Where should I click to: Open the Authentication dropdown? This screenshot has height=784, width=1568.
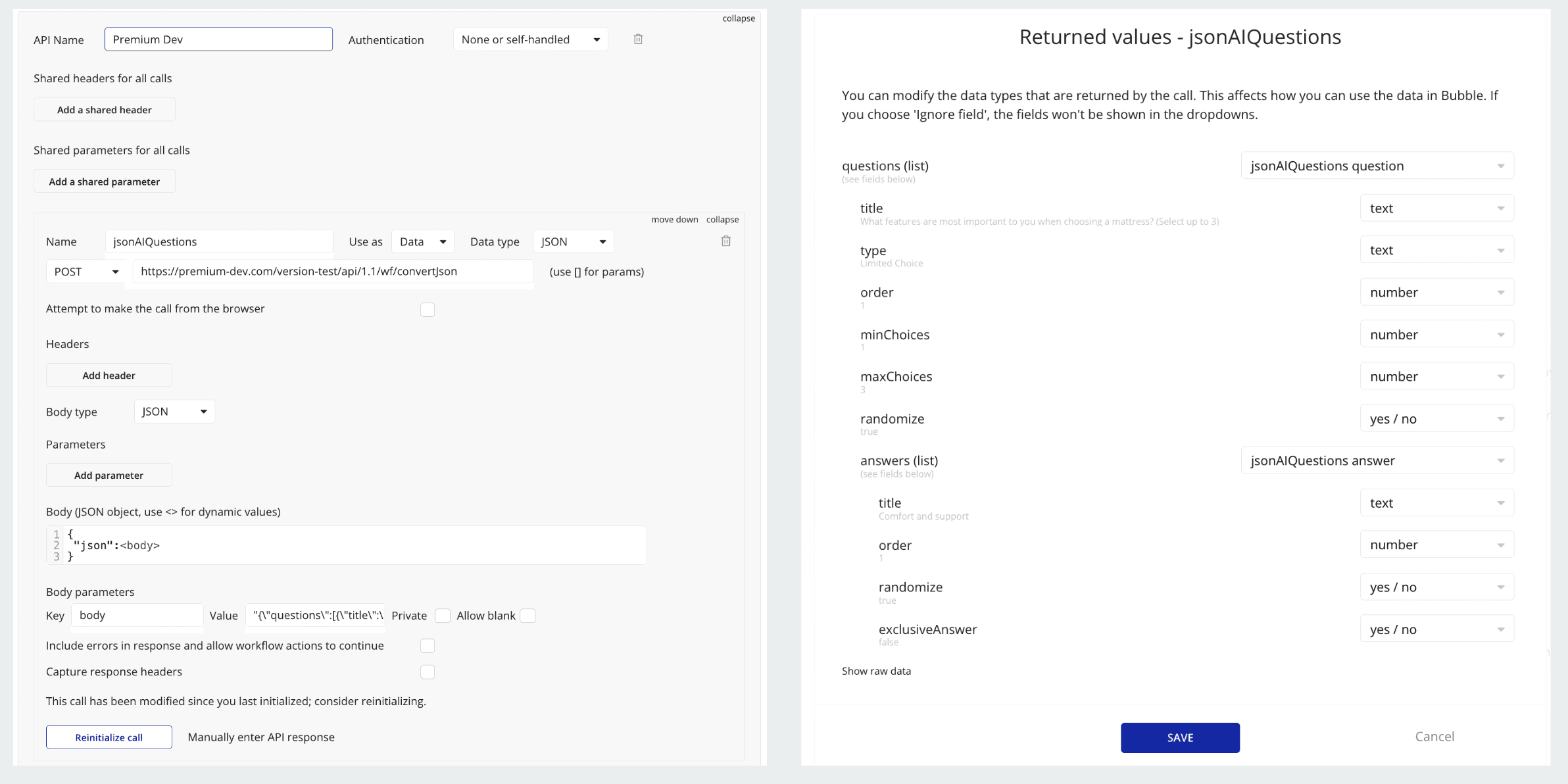(x=530, y=39)
